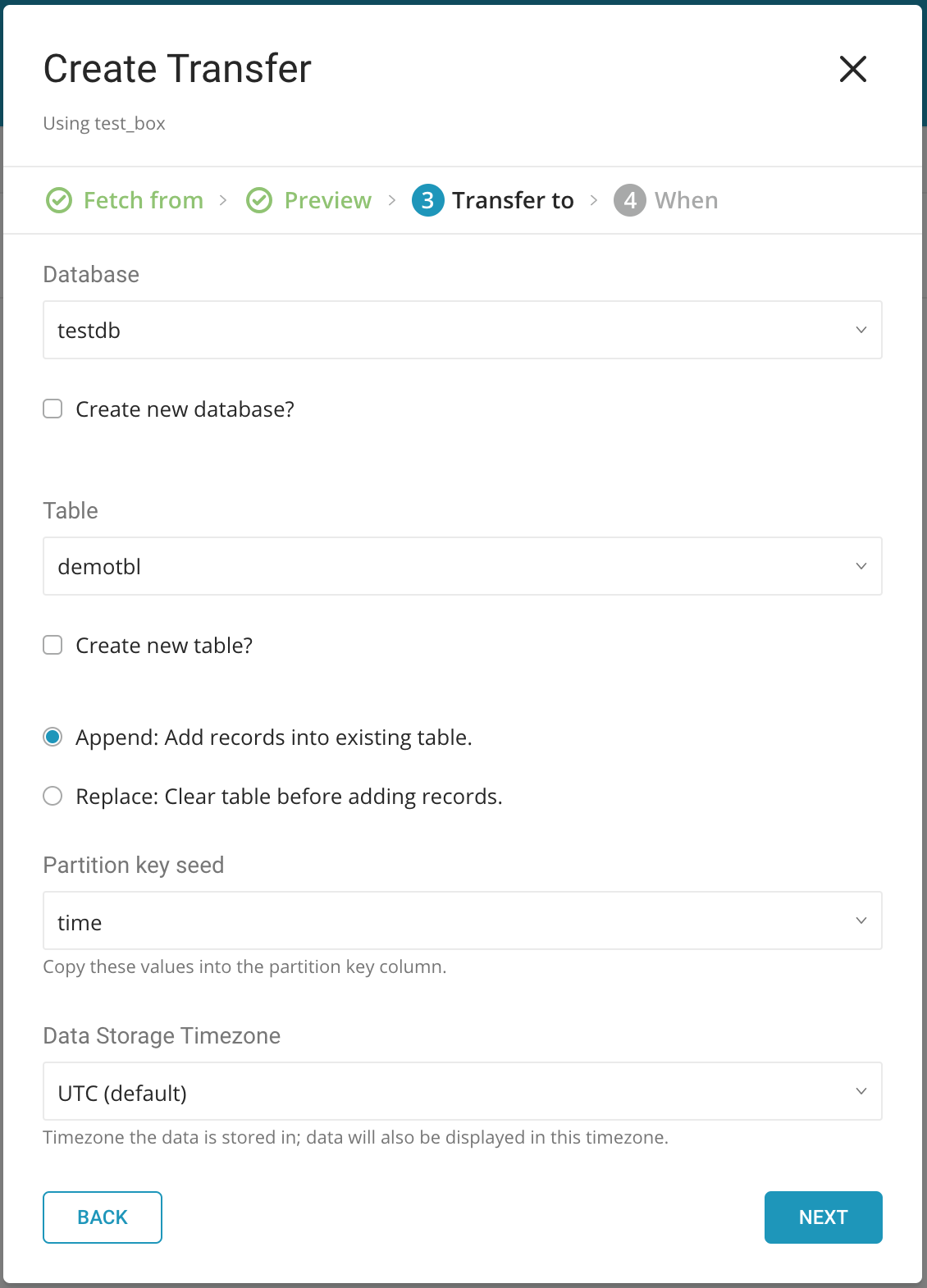Viewport: 927px width, 1288px height.
Task: Click the NEXT button
Action: [x=823, y=1217]
